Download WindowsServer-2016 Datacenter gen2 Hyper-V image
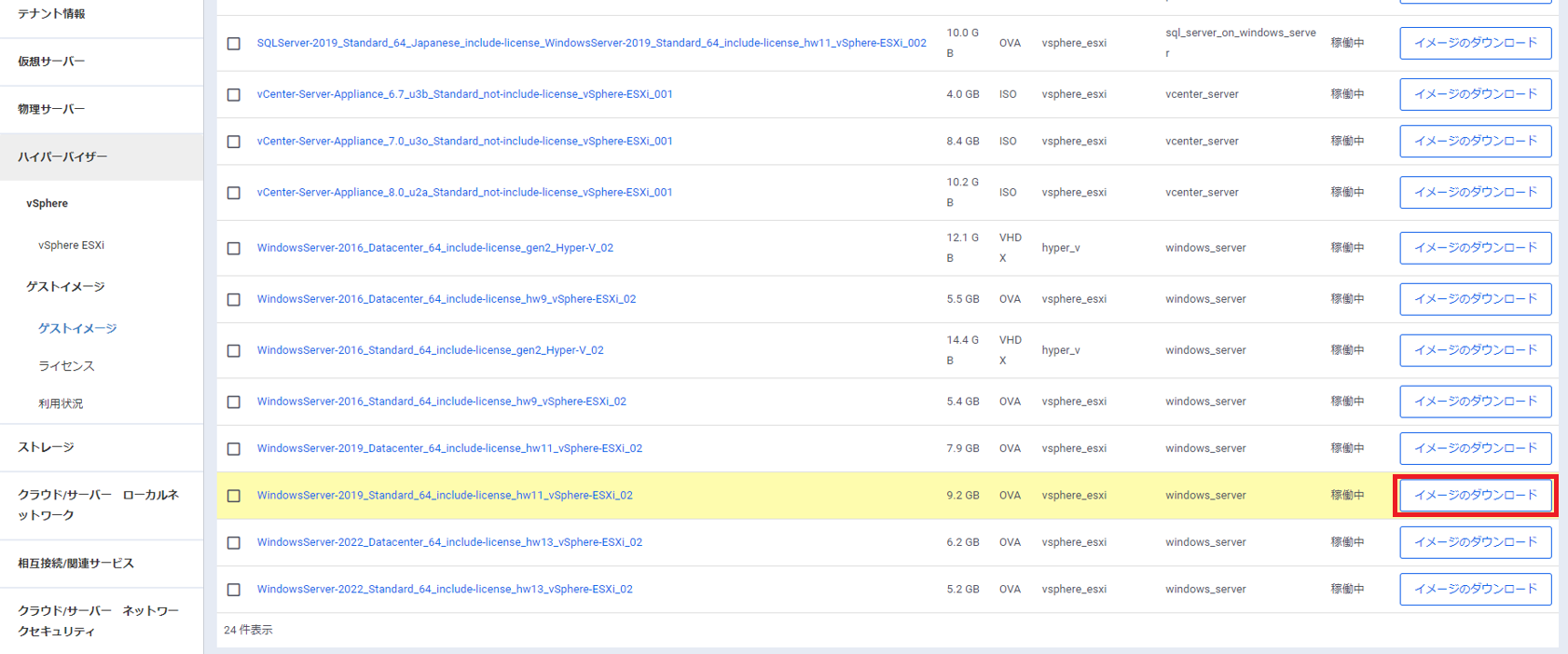The height and width of the screenshot is (654, 1568). [x=1475, y=248]
